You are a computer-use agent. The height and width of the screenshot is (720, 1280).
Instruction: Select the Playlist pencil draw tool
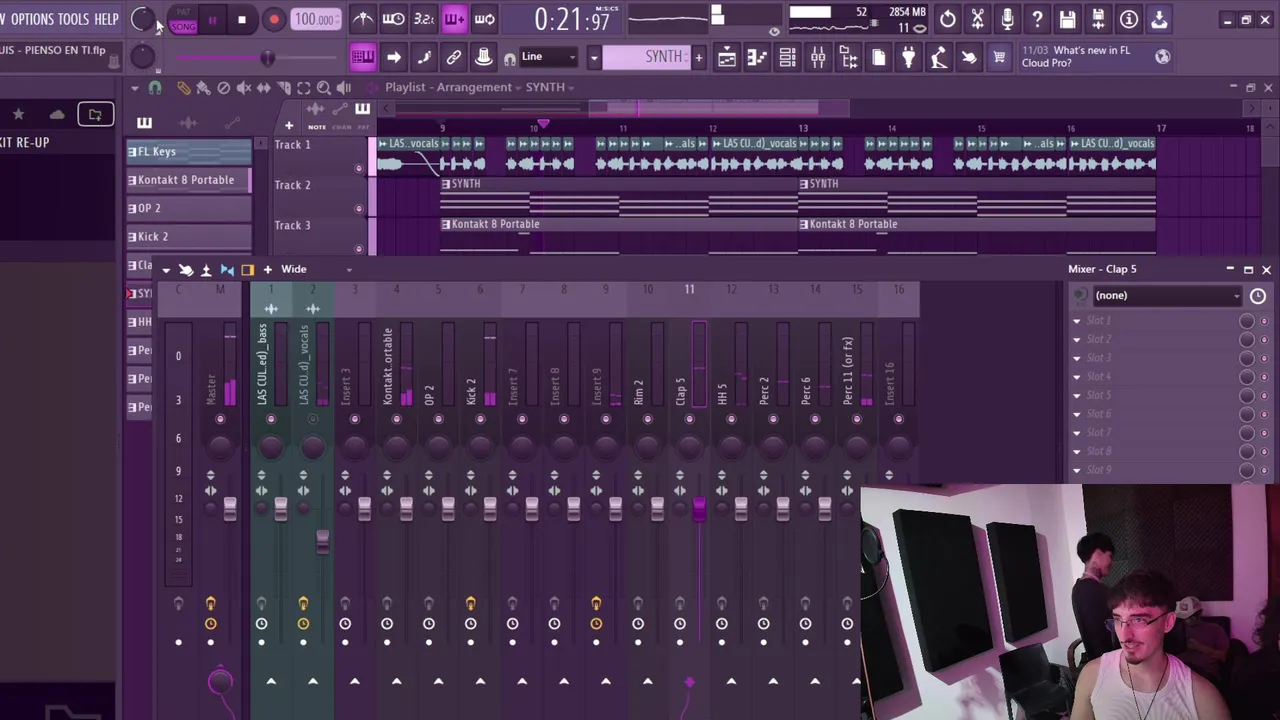(183, 88)
